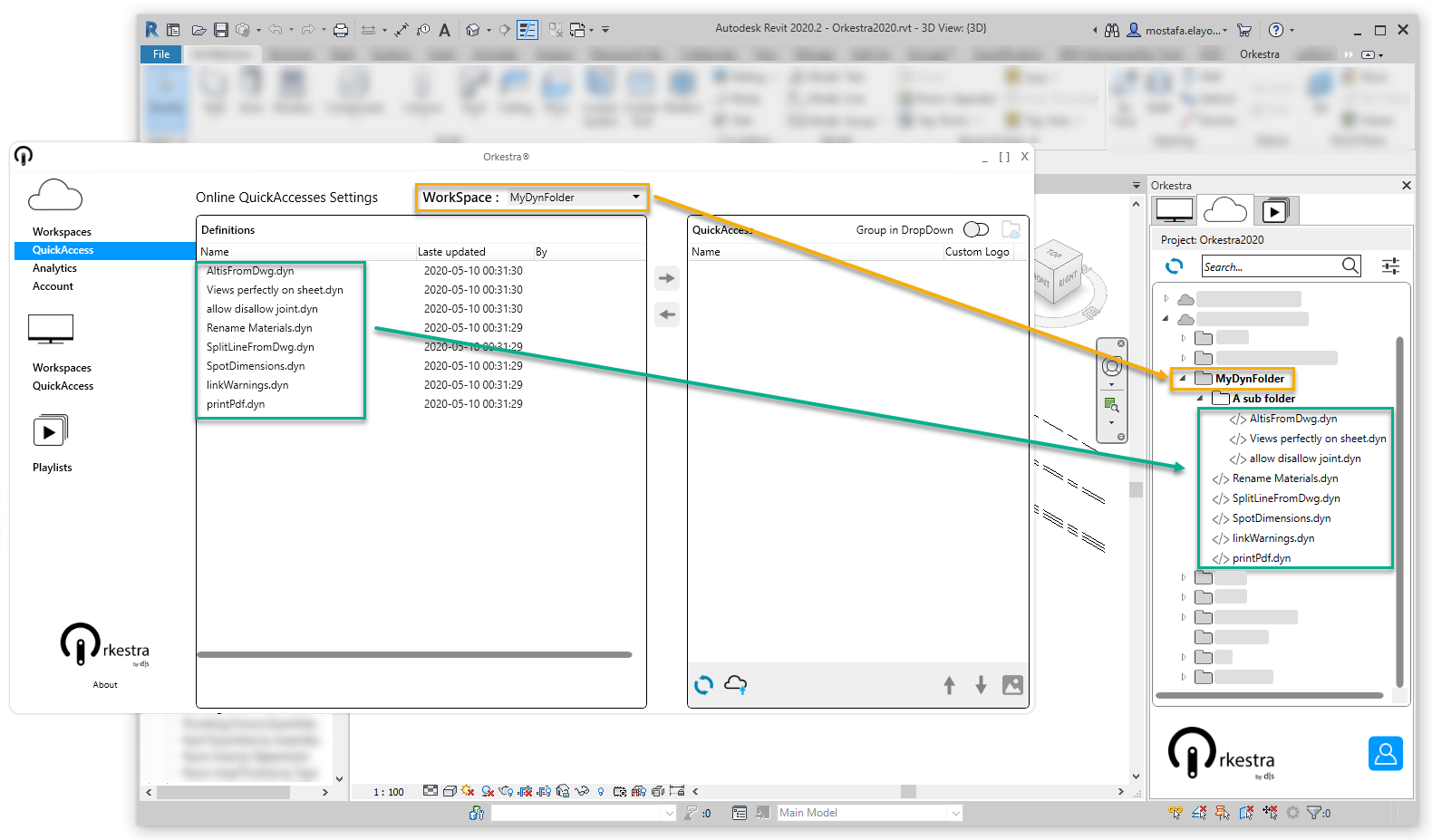Open local Workspaces under monitor icon
The image size is (1432, 840).
pos(62,368)
